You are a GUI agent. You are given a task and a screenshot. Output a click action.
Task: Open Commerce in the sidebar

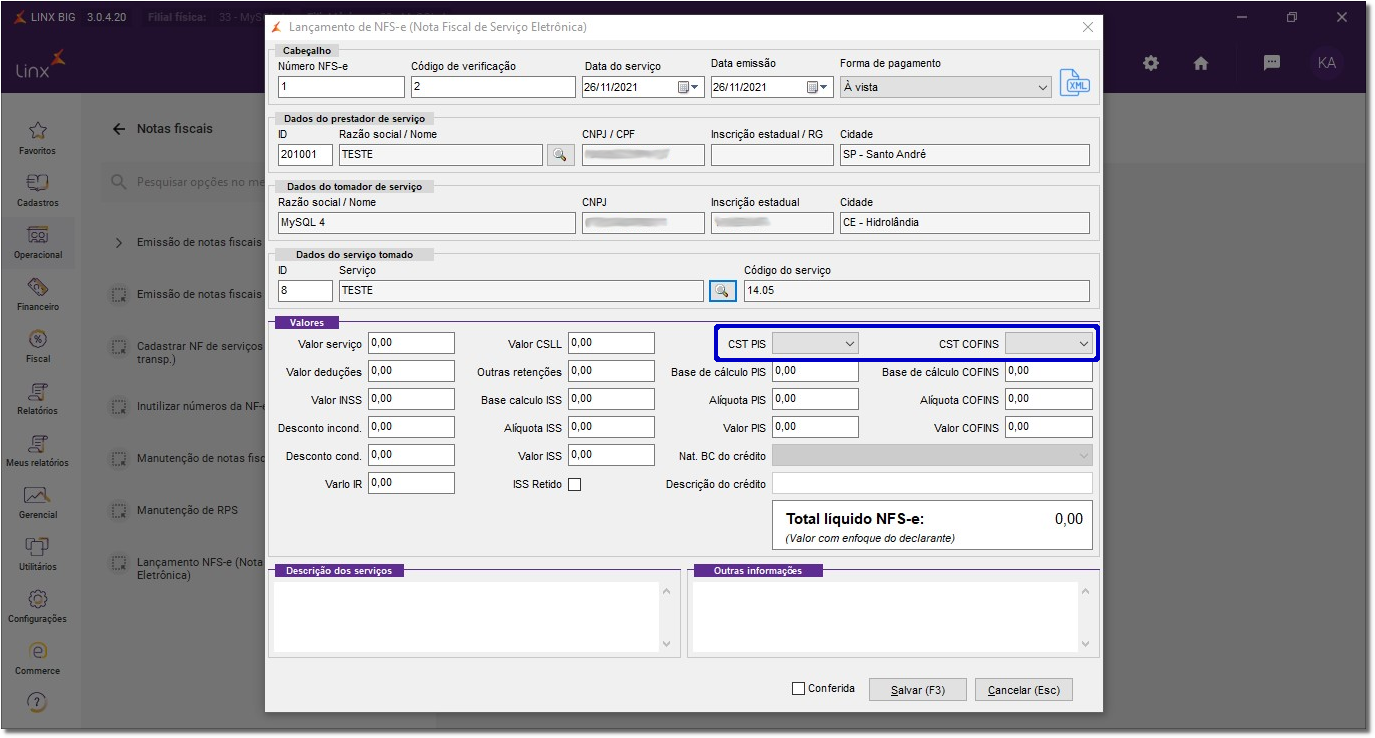click(38, 658)
